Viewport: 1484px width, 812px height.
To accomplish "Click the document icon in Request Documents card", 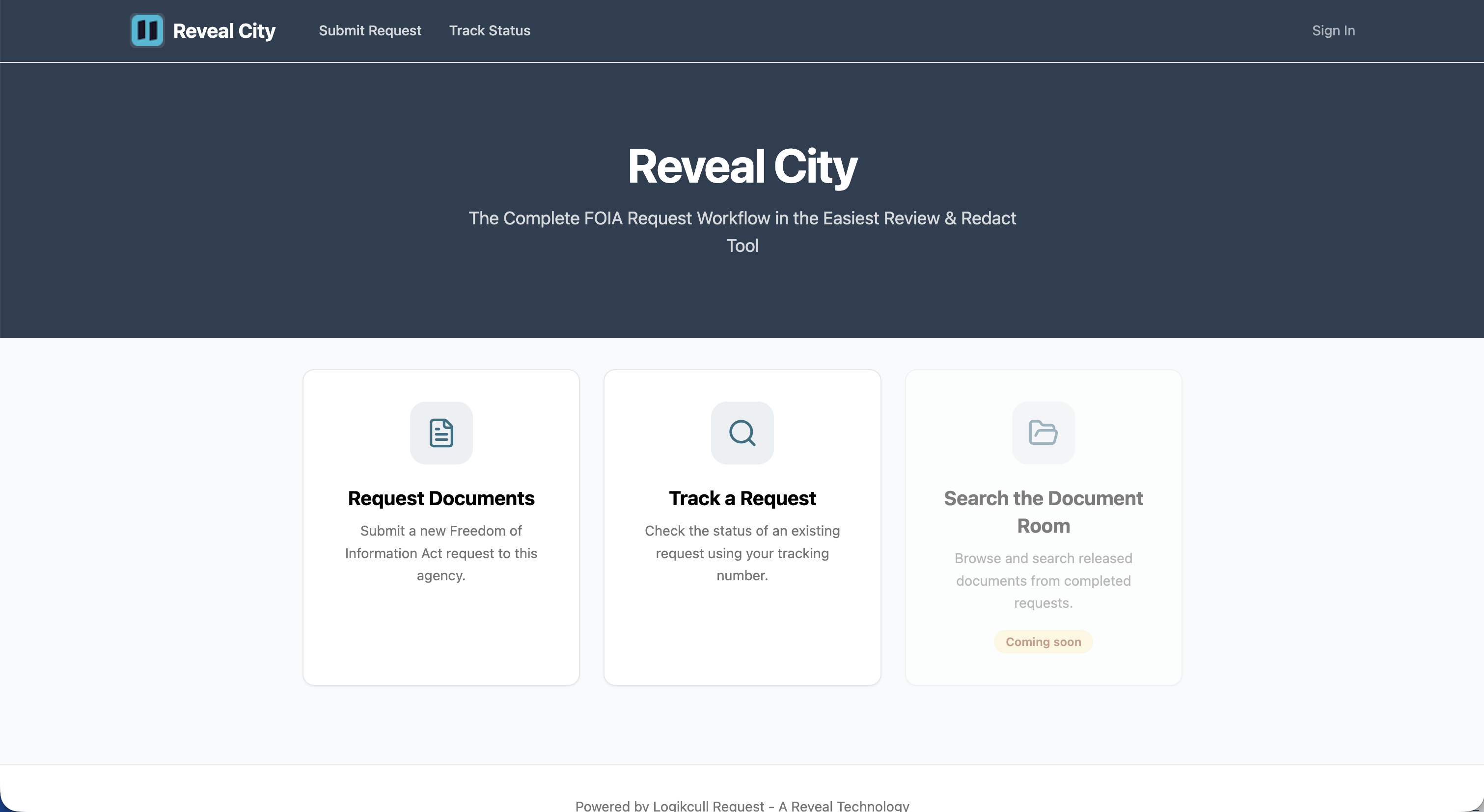I will click(441, 433).
